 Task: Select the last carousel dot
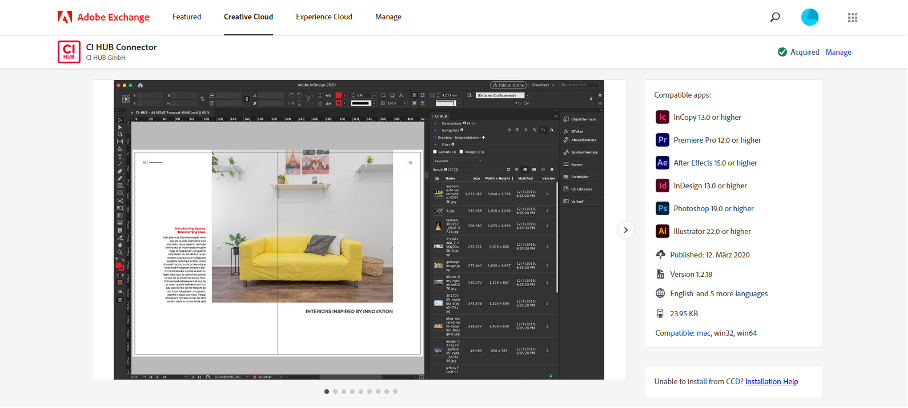[x=395, y=392]
